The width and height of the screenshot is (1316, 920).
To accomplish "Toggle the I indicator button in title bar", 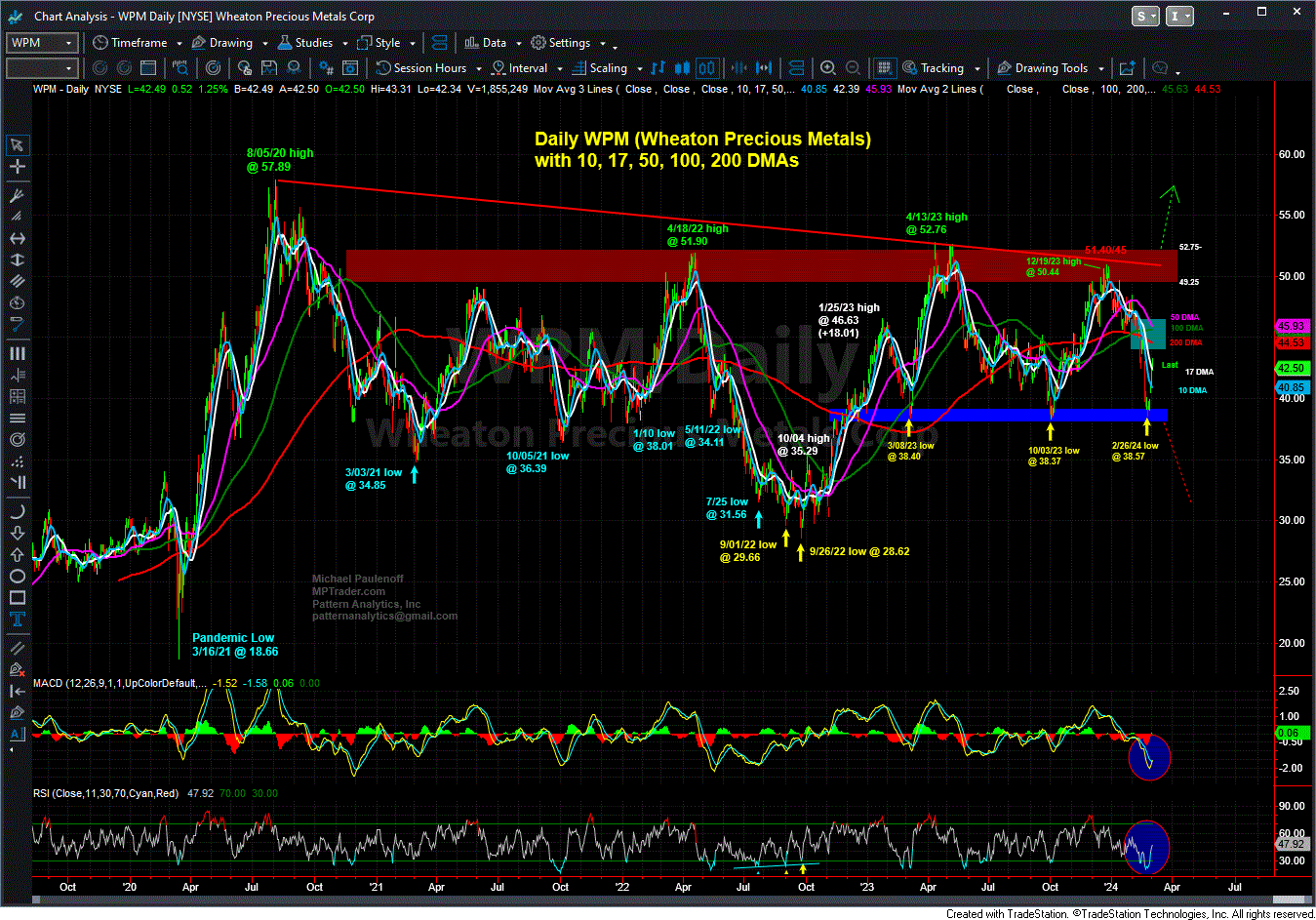I will tap(1178, 16).
